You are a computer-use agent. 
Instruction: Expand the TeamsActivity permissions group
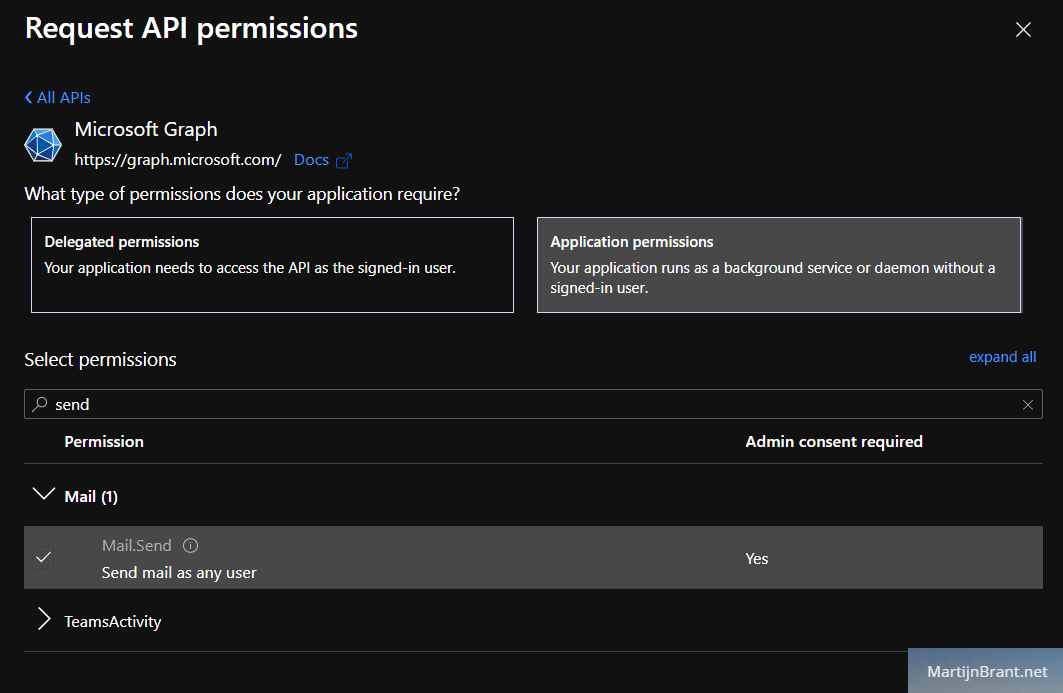click(44, 619)
